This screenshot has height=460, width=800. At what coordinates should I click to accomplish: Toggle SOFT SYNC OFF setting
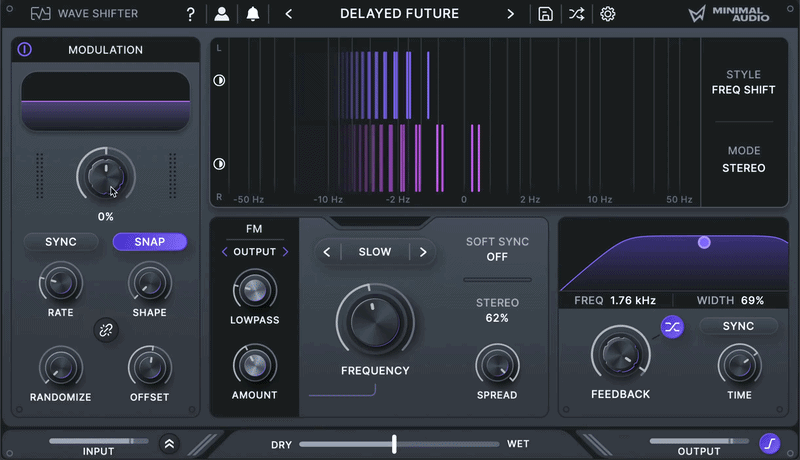click(497, 249)
